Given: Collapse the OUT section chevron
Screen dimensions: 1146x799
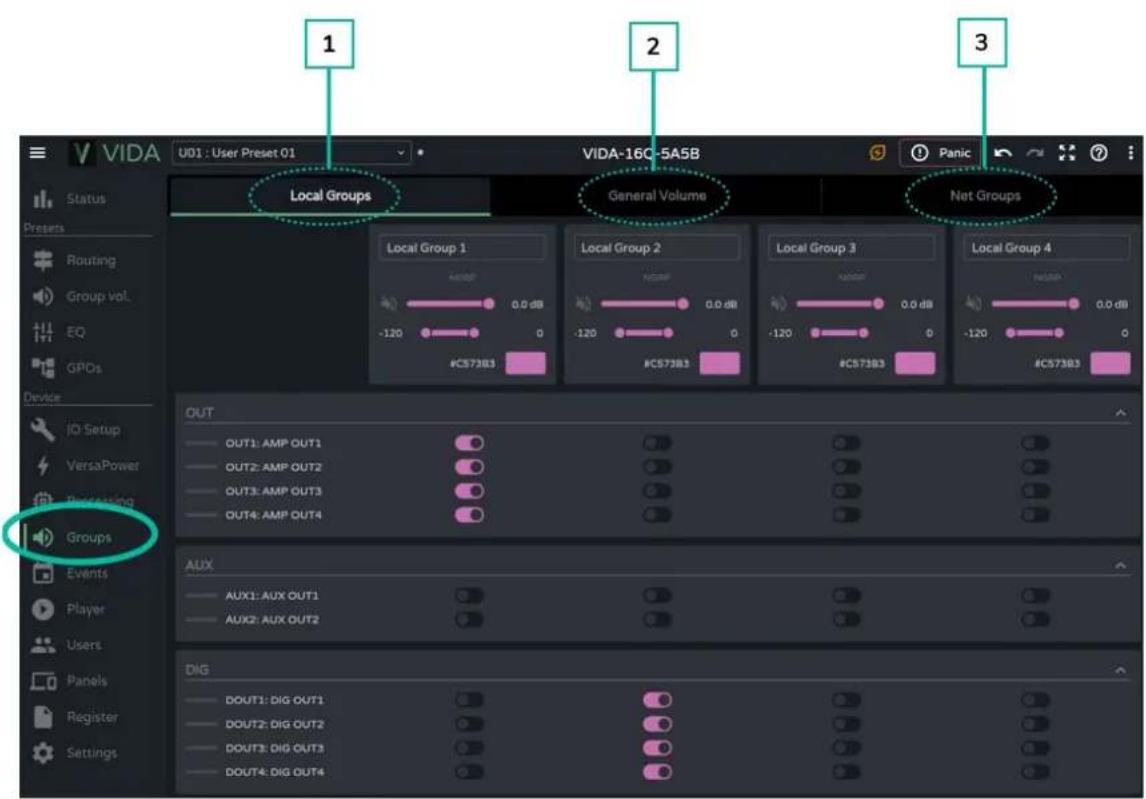Looking at the screenshot, I should click(1120, 413).
